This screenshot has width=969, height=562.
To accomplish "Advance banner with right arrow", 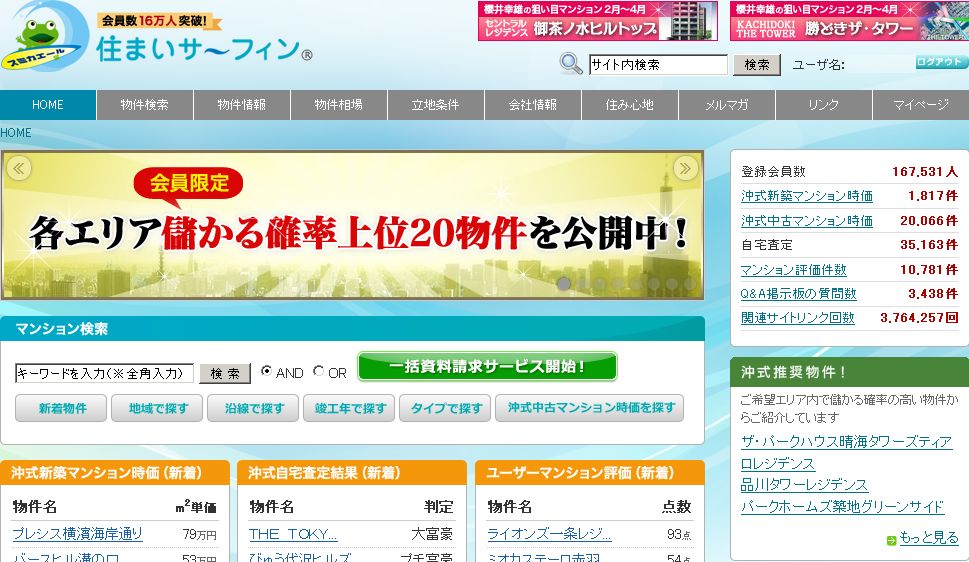I will 686,167.
